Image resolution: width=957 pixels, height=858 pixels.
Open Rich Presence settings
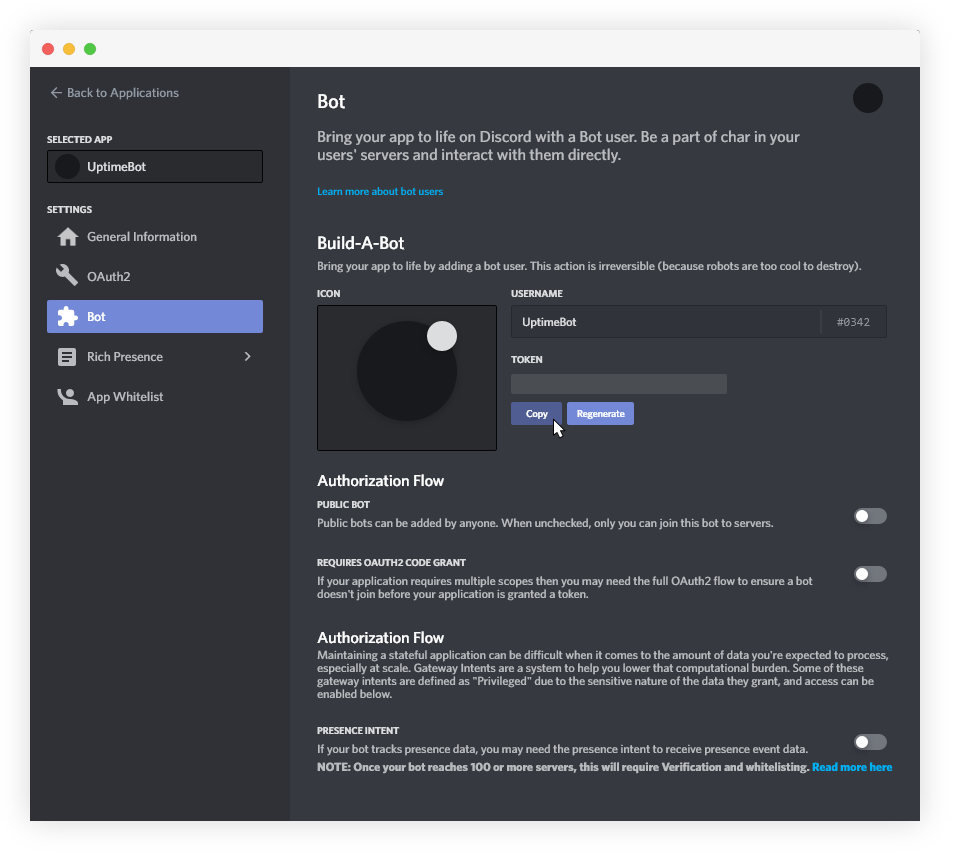(155, 357)
